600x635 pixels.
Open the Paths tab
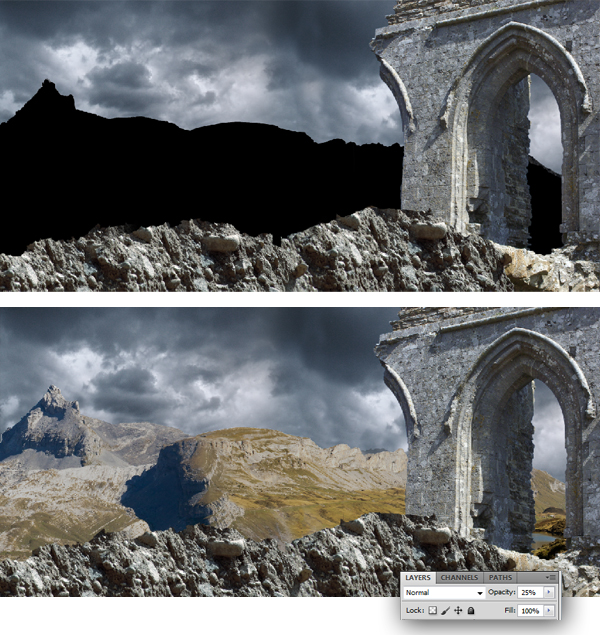pyautogui.click(x=501, y=578)
